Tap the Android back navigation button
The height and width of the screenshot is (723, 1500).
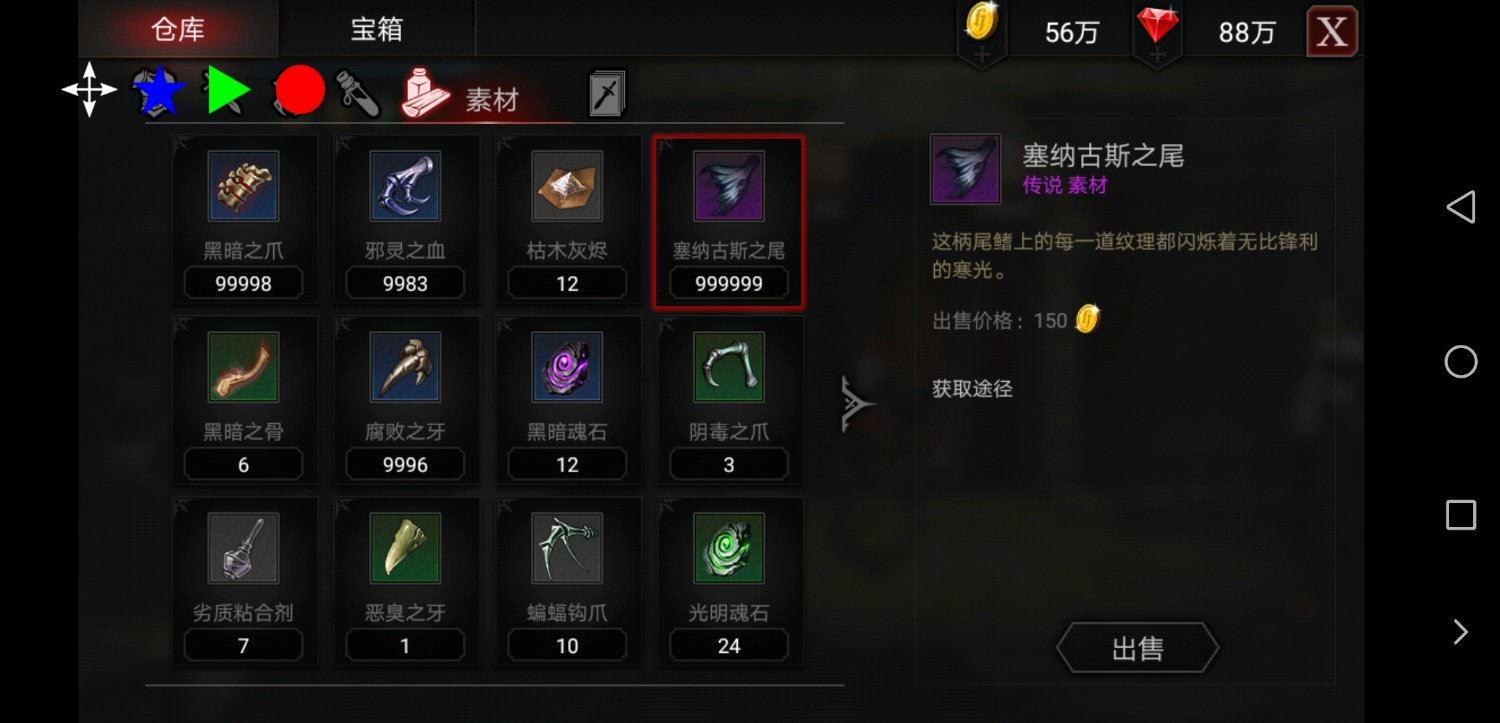click(x=1461, y=207)
